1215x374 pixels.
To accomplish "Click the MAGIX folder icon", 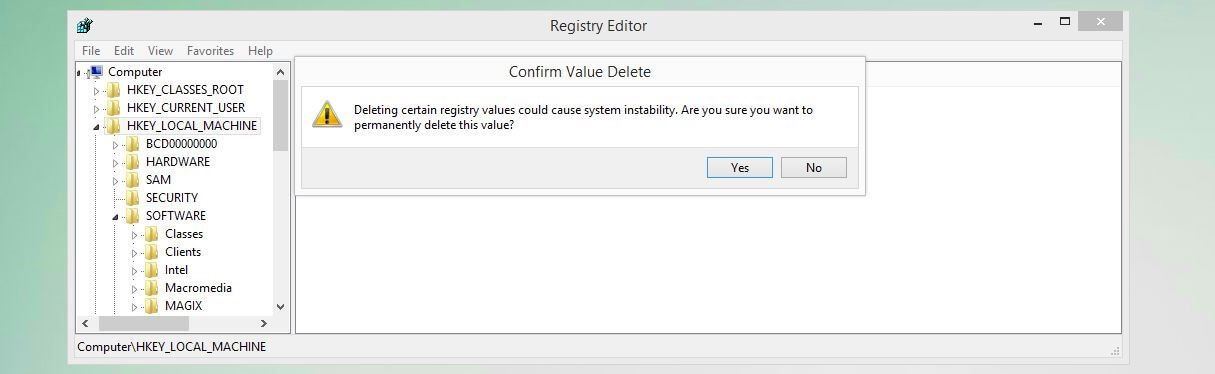I will pos(152,306).
